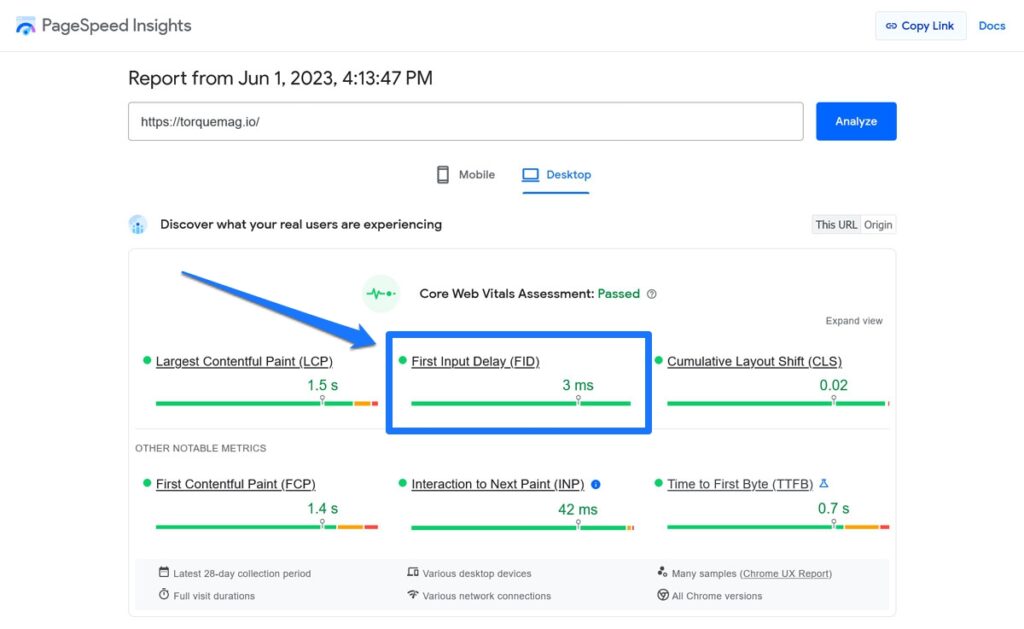The height and width of the screenshot is (629, 1024).
Task: Click the FID distribution bar marker
Action: (580, 398)
